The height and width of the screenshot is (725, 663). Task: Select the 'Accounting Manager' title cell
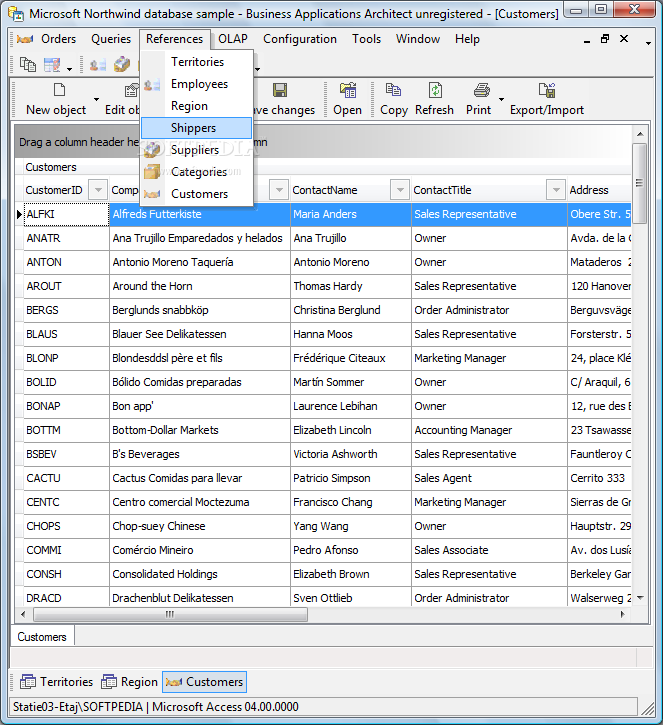489,430
